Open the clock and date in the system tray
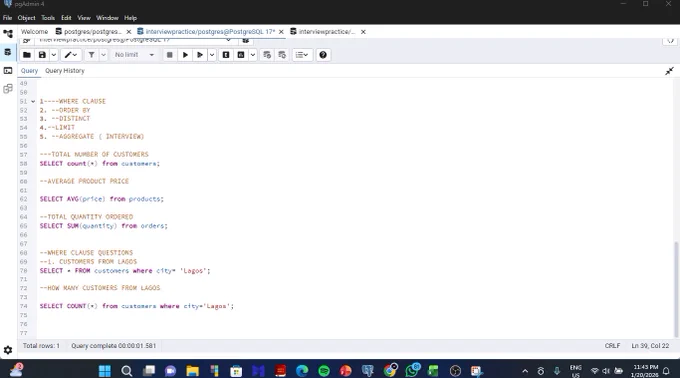The width and height of the screenshot is (680, 378). 645,371
